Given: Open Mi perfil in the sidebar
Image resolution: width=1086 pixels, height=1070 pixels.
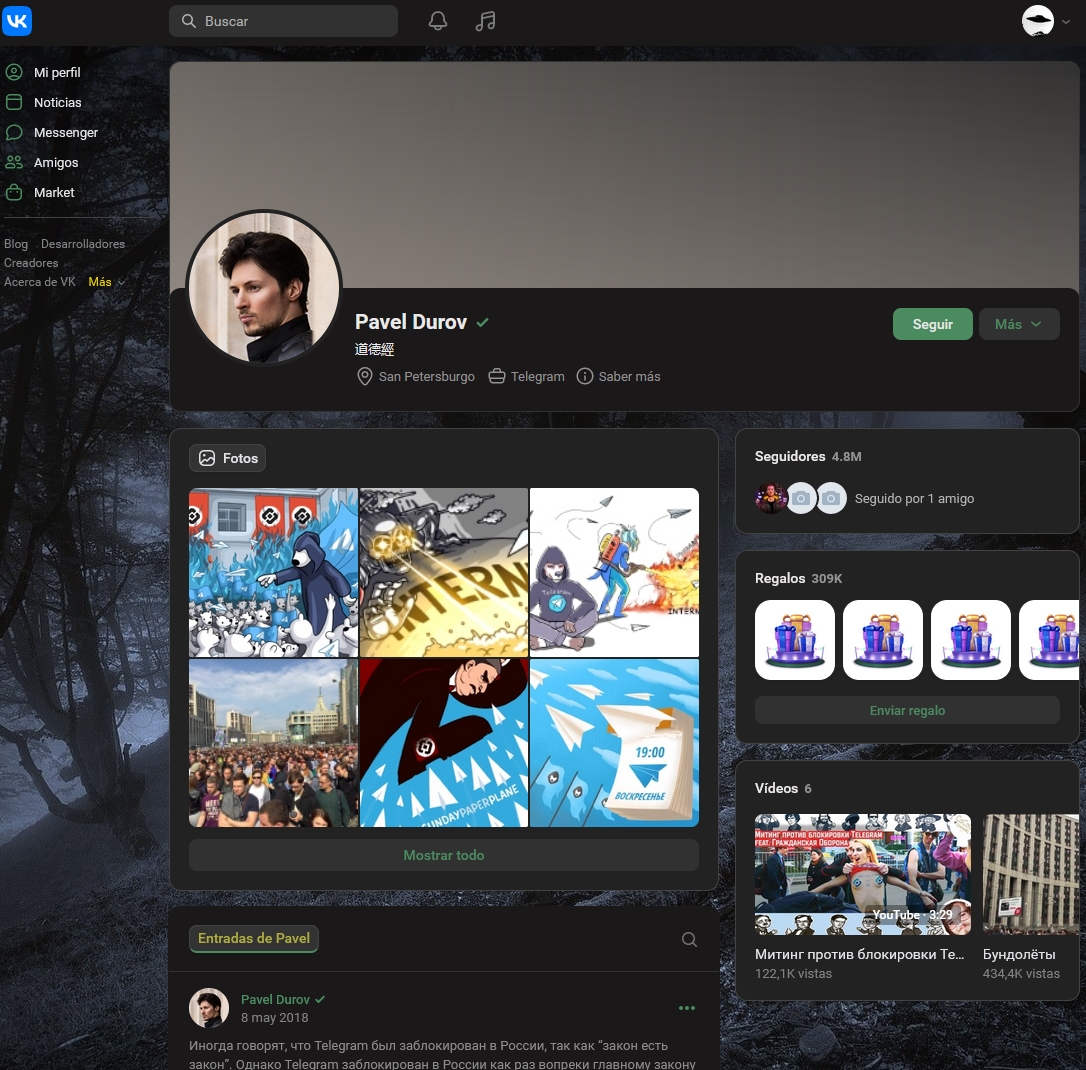Looking at the screenshot, I should [57, 72].
